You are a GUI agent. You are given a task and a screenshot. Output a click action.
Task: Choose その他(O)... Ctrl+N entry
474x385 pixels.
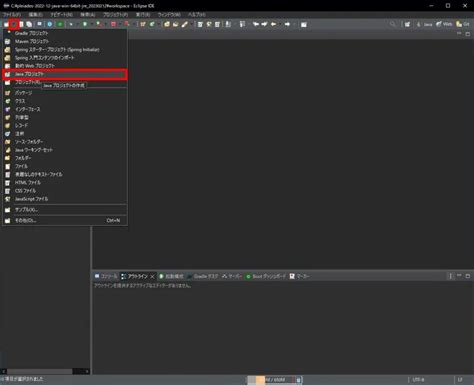pyautogui.click(x=65, y=221)
